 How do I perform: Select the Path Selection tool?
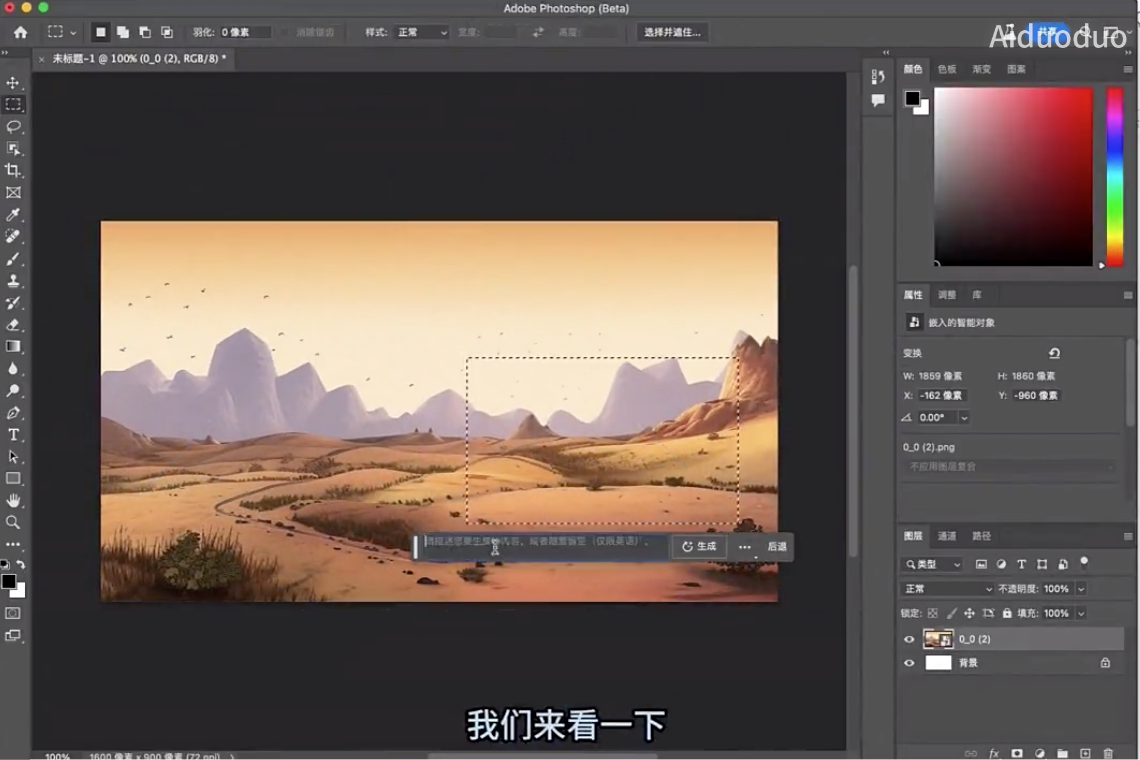tap(13, 457)
